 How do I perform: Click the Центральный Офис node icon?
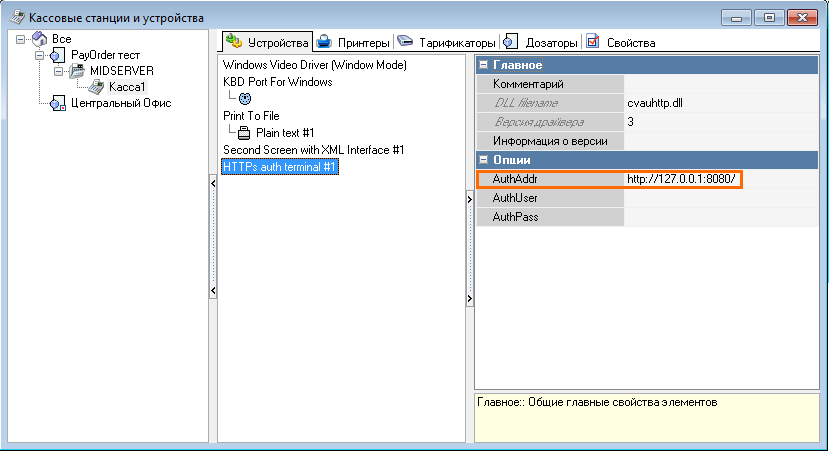click(x=58, y=103)
